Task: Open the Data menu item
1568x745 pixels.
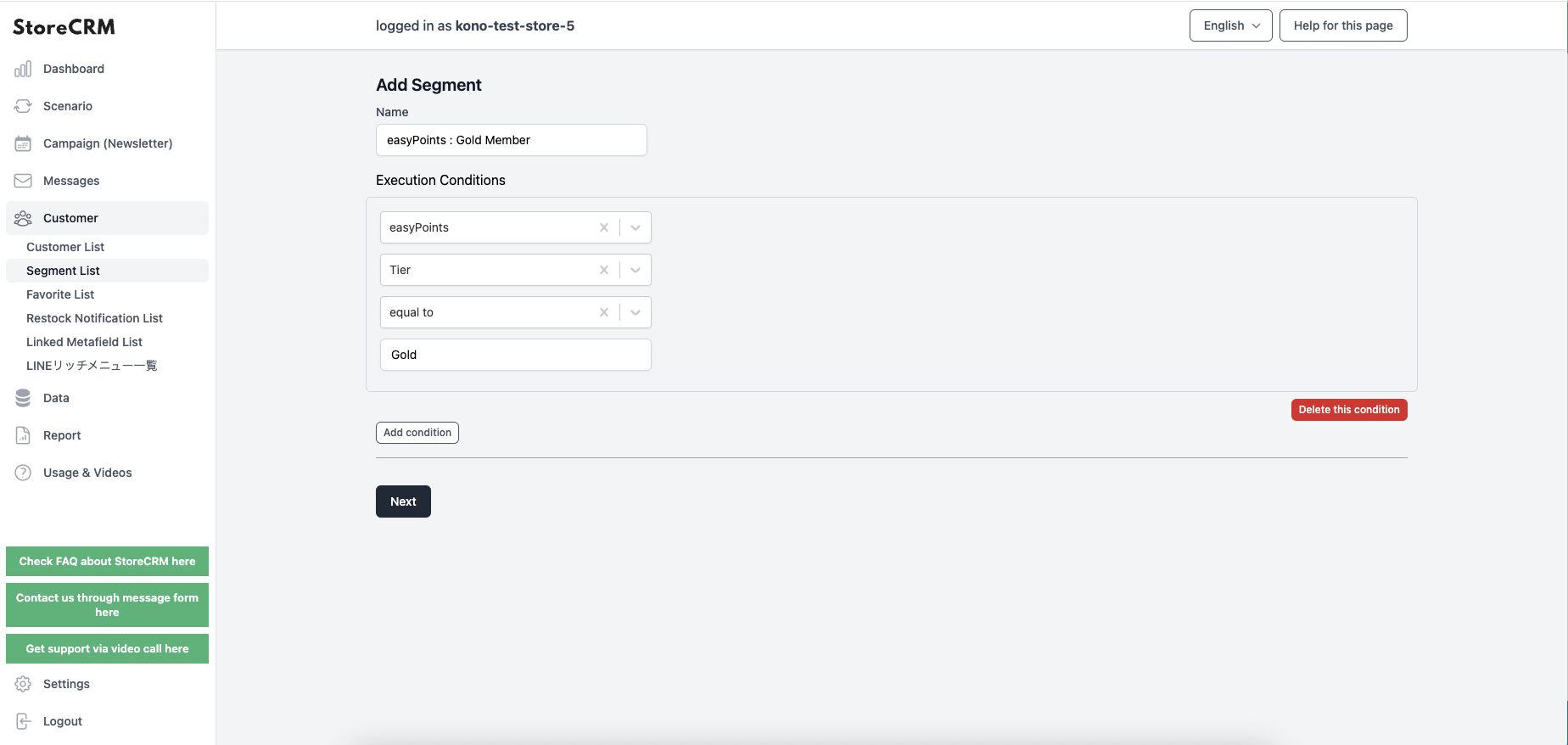Action: pos(107,398)
